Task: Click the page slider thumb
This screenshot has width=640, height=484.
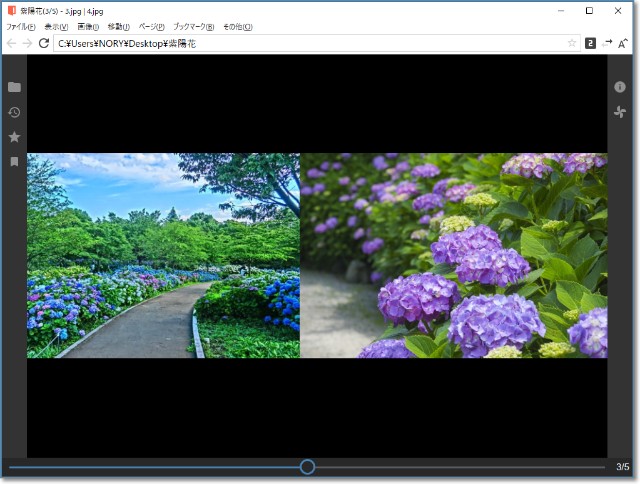Action: pyautogui.click(x=307, y=467)
